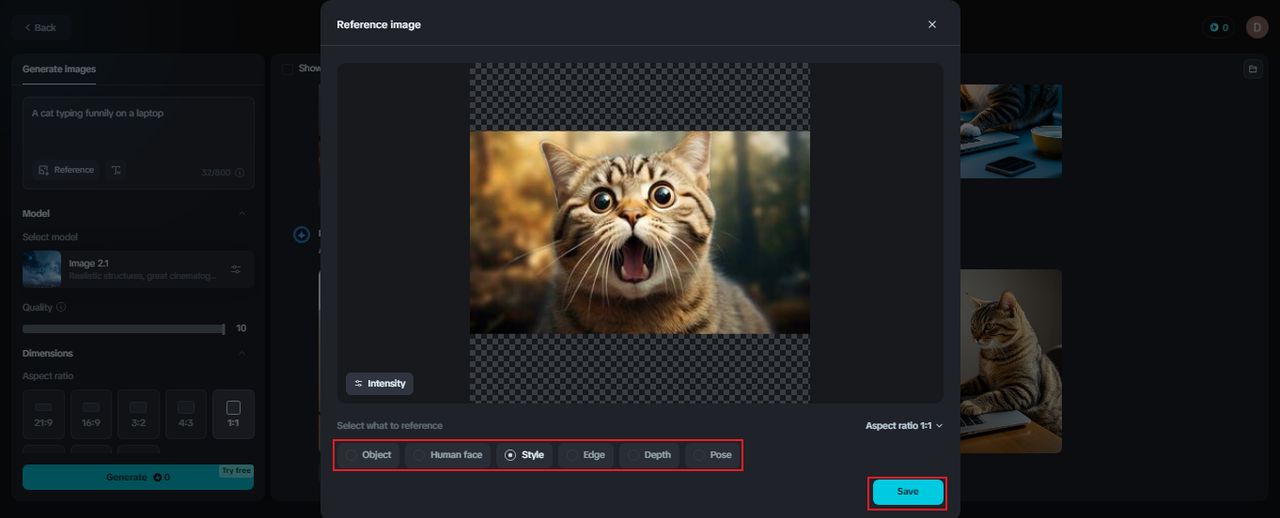Choose the 16:9 aspect ratio
This screenshot has width=1280, height=518.
point(91,414)
